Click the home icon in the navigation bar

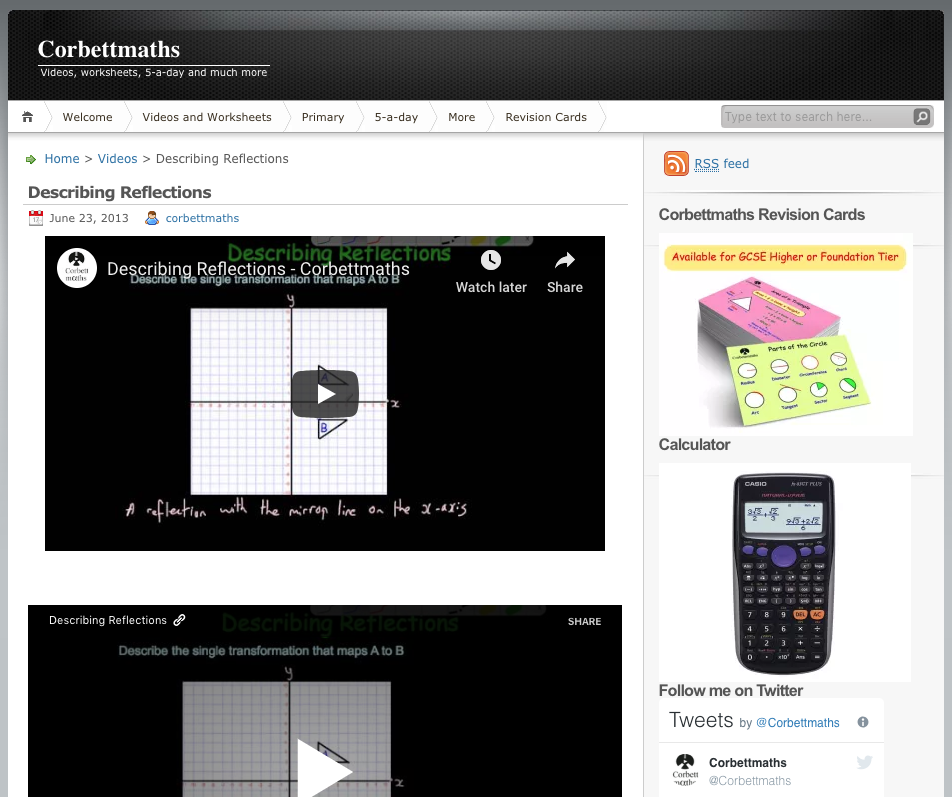point(27,117)
